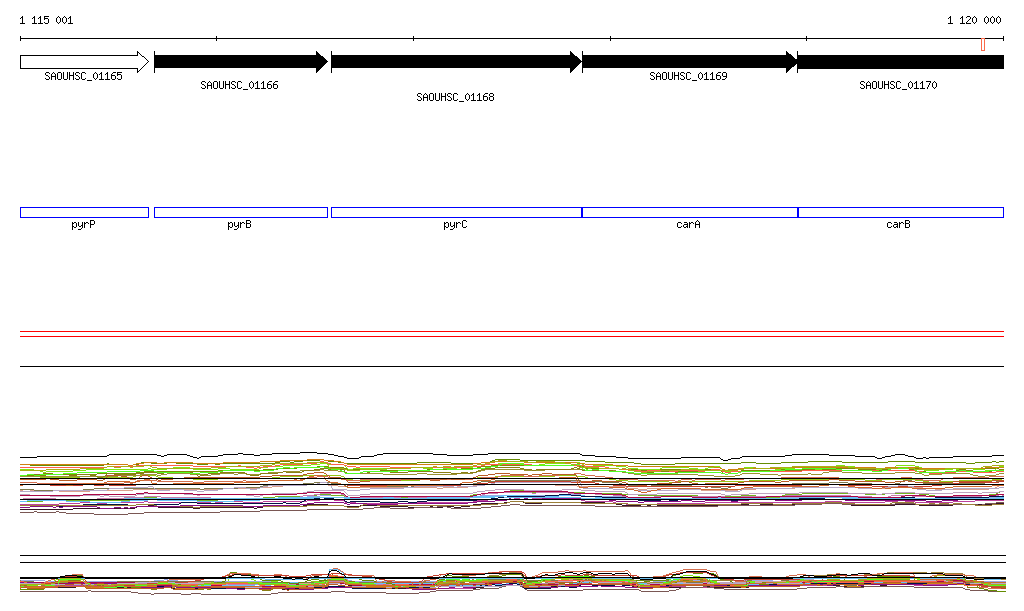Click the small red marker on ruler
Viewport: 1024px width, 611px height.
point(983,44)
